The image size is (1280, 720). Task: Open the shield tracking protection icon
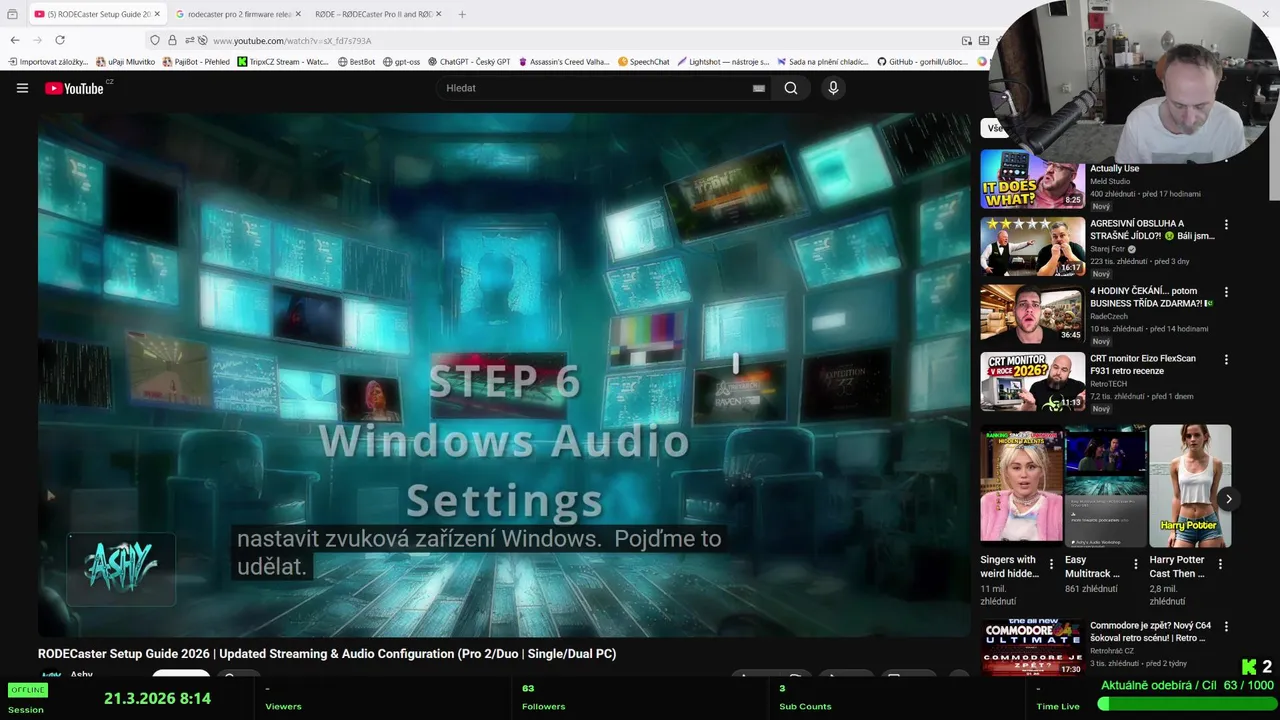155,40
